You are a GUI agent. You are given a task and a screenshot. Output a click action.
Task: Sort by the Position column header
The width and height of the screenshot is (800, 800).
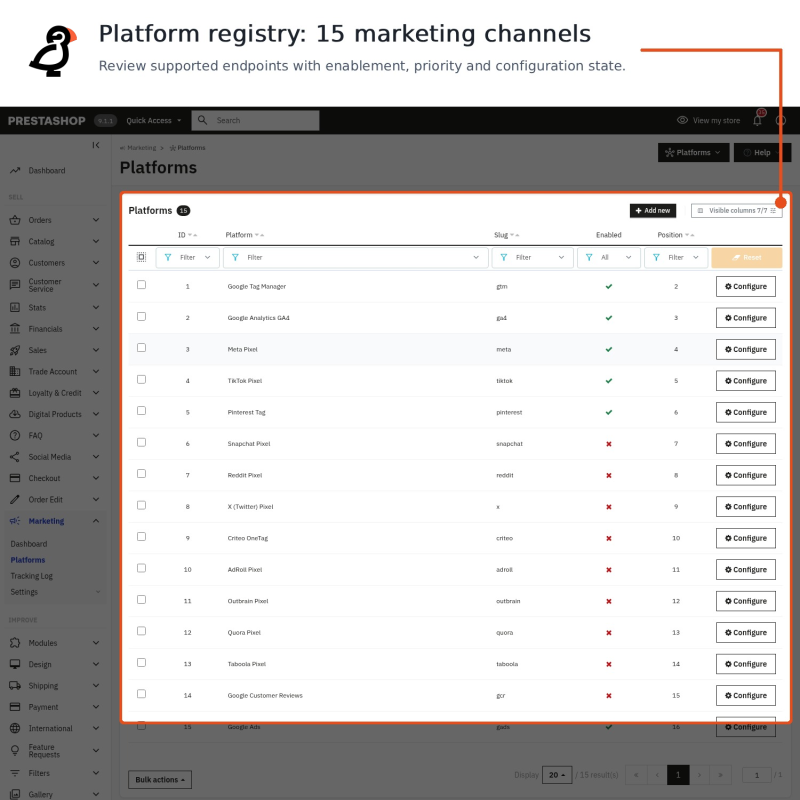click(670, 235)
